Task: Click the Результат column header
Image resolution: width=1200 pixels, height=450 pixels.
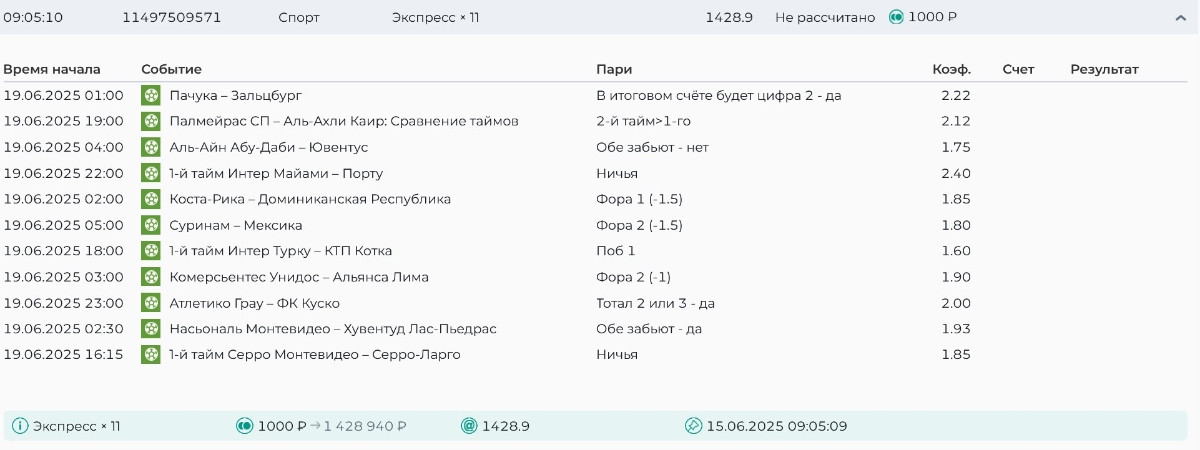Action: [x=1104, y=69]
